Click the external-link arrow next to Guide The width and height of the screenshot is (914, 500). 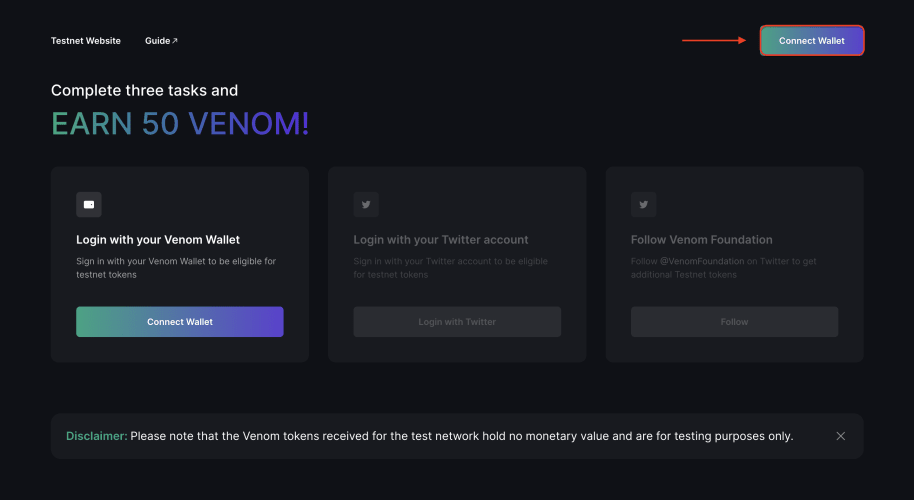[x=175, y=41]
